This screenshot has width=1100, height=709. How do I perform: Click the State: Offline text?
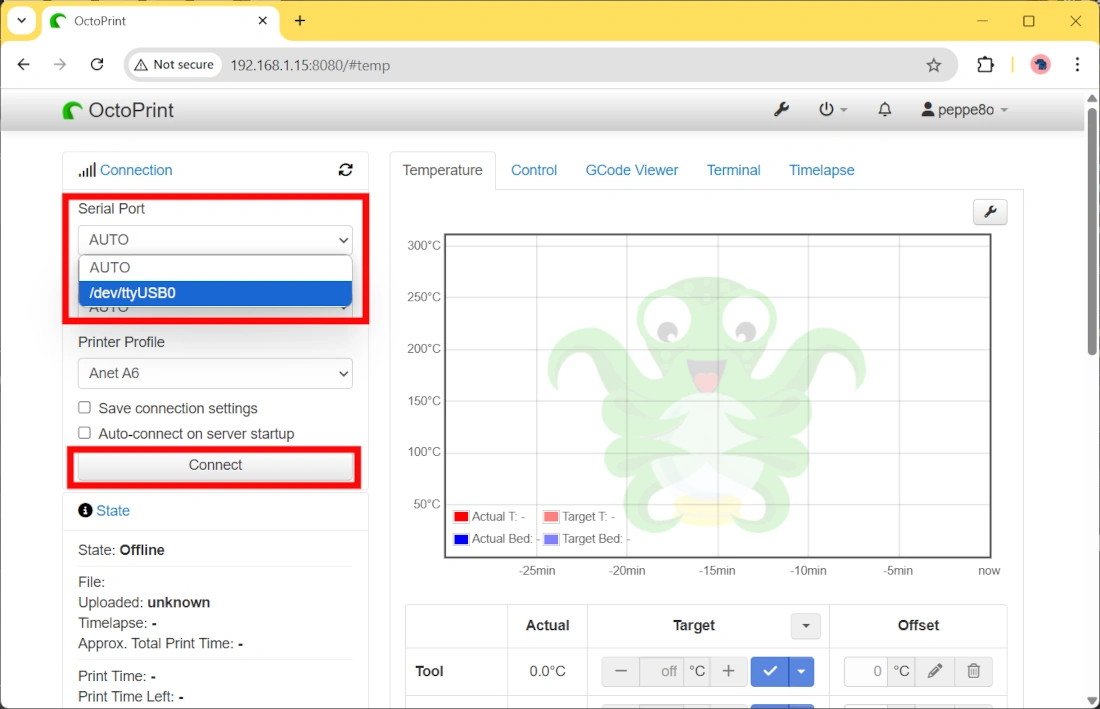click(121, 550)
